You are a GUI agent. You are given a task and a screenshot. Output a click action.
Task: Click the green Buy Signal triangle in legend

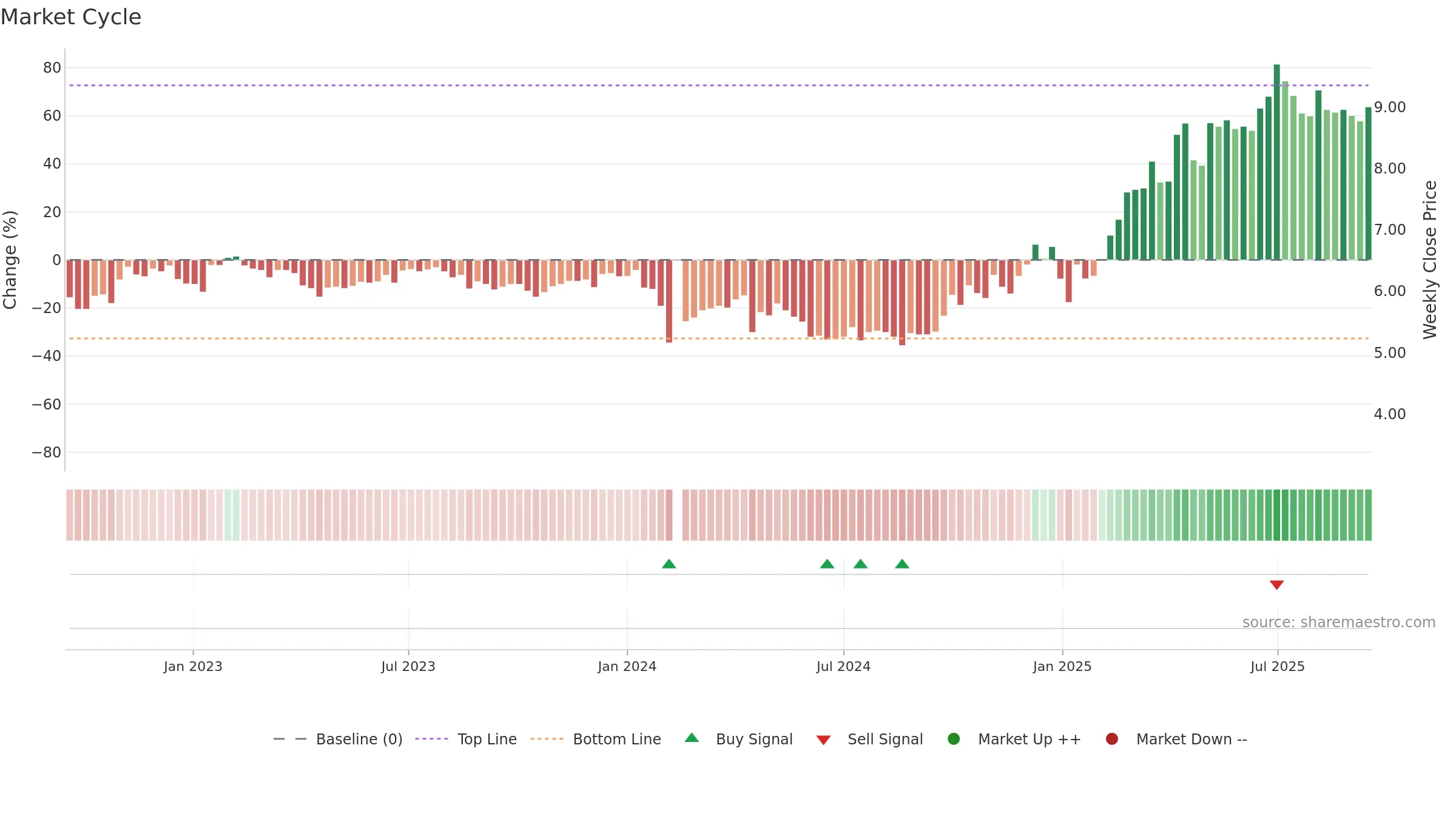692,738
